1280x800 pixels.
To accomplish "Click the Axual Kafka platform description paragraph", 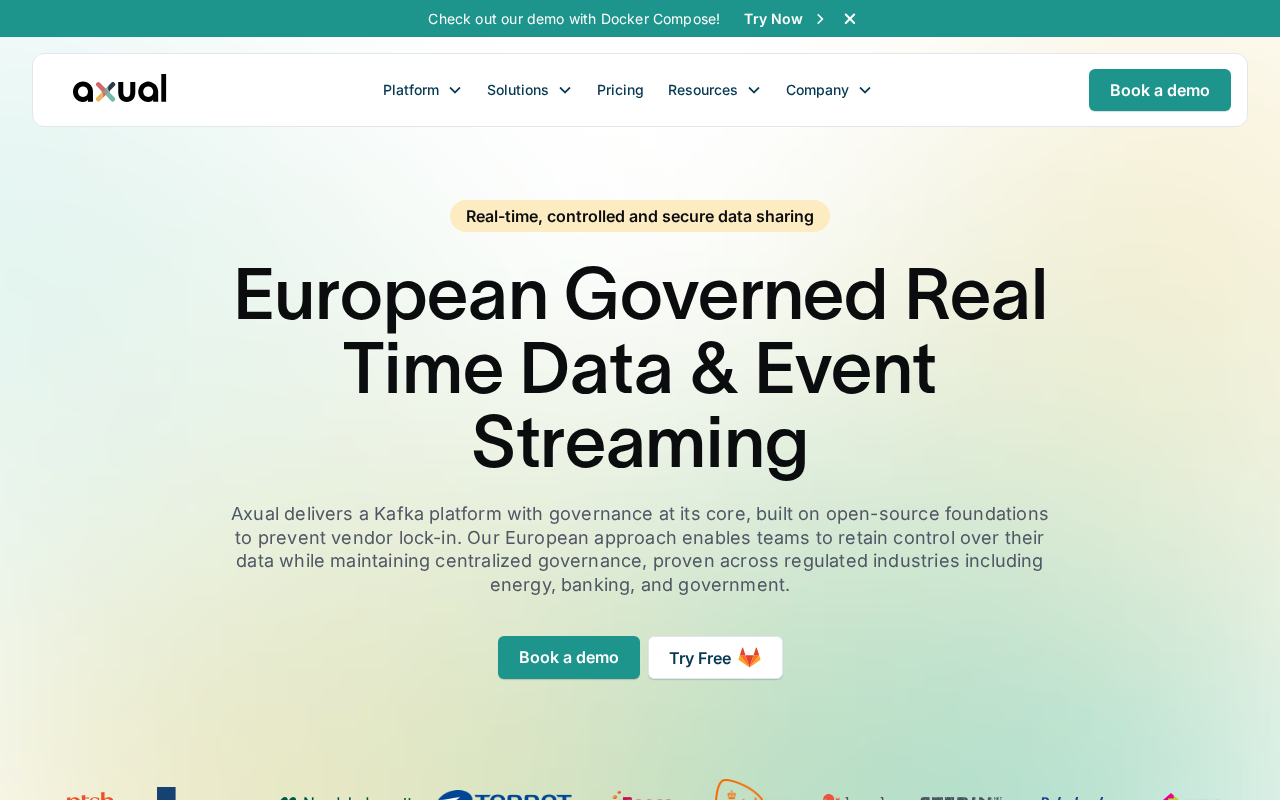I will pyautogui.click(x=640, y=549).
